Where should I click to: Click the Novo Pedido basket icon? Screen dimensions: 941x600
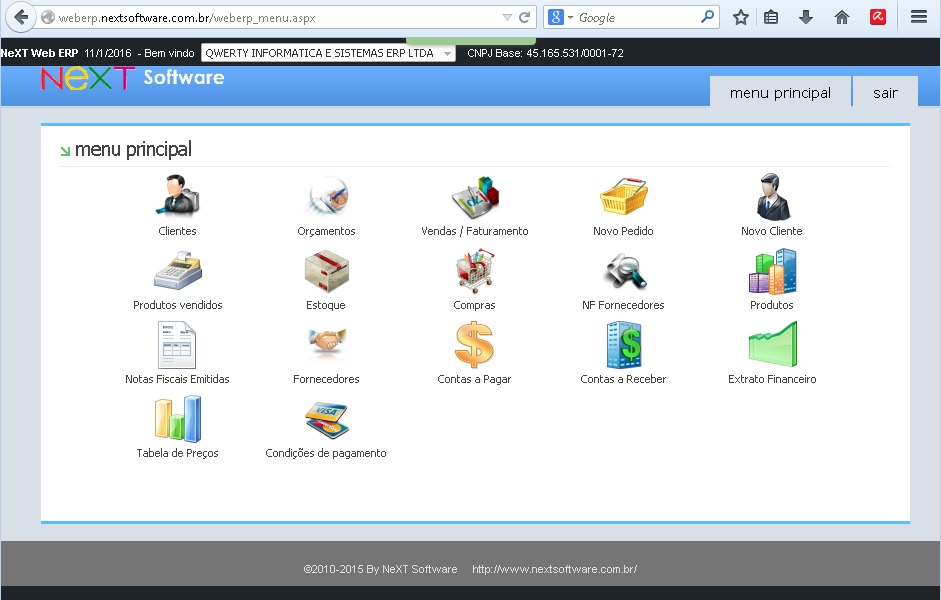click(624, 196)
